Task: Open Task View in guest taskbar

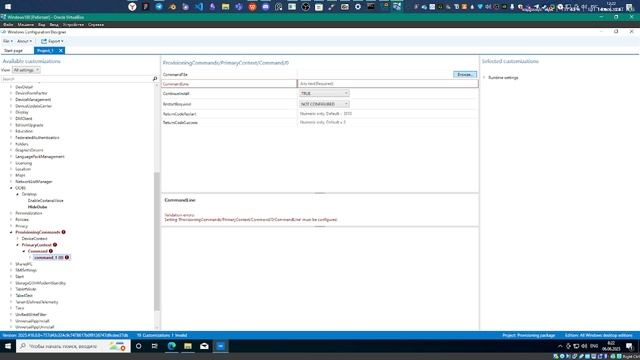Action: (x=155, y=346)
